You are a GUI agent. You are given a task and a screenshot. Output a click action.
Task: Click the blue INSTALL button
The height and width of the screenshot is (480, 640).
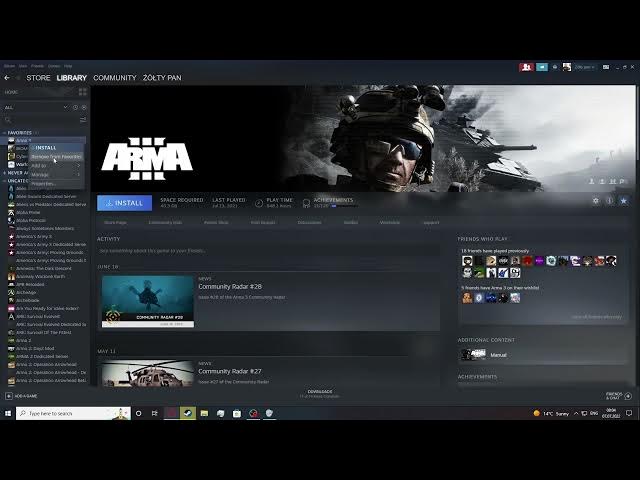tap(124, 203)
